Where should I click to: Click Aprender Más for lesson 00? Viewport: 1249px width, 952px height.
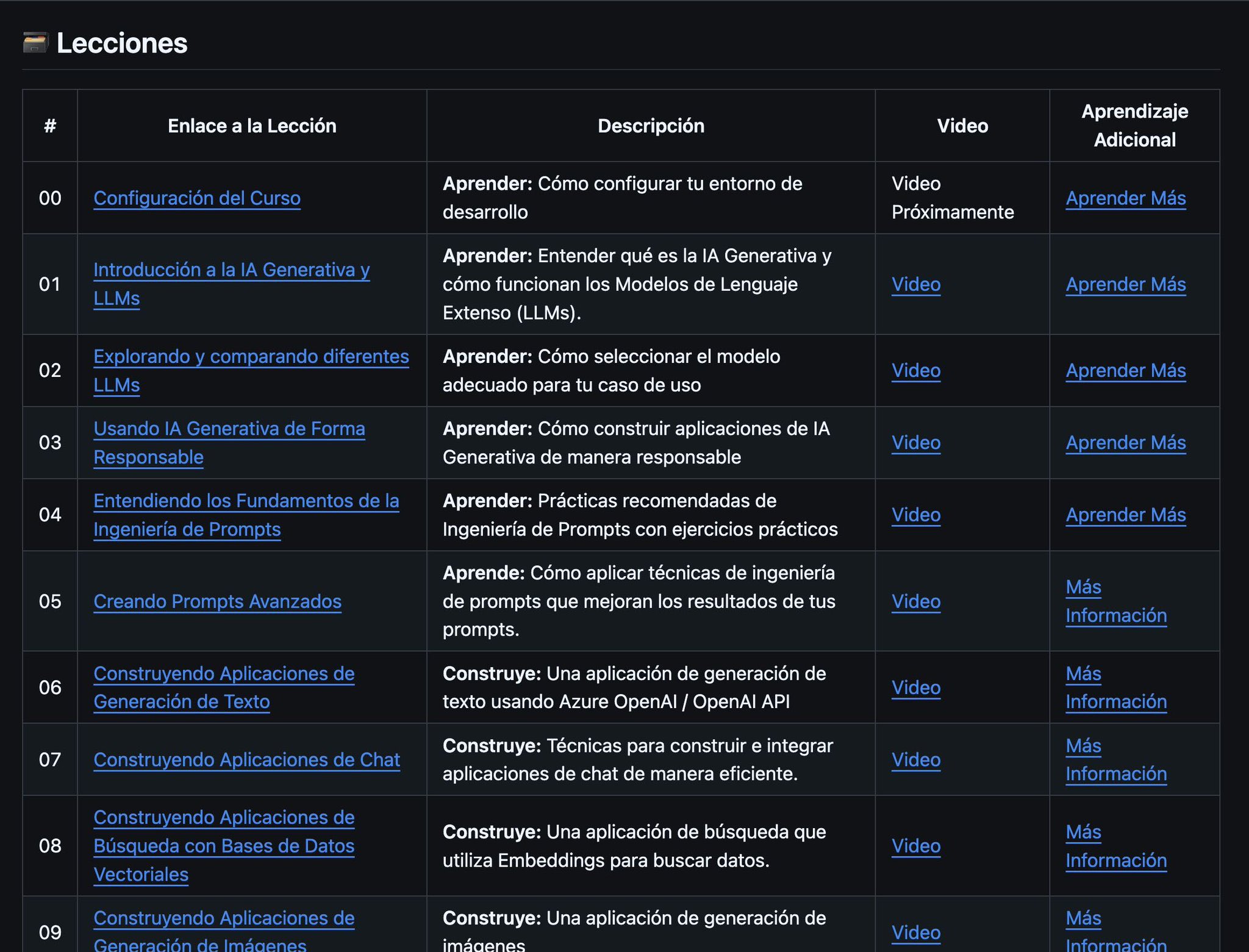(1126, 198)
